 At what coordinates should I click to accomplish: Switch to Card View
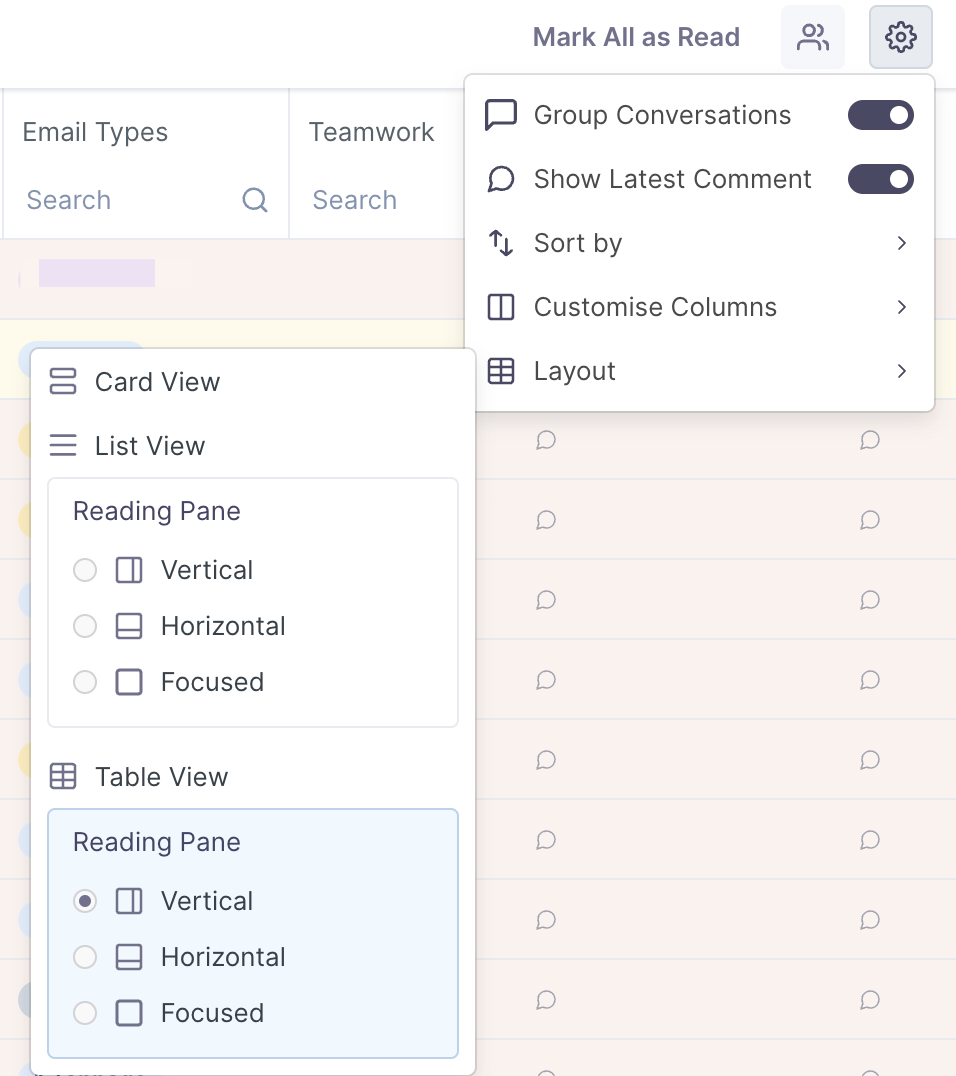tap(157, 382)
